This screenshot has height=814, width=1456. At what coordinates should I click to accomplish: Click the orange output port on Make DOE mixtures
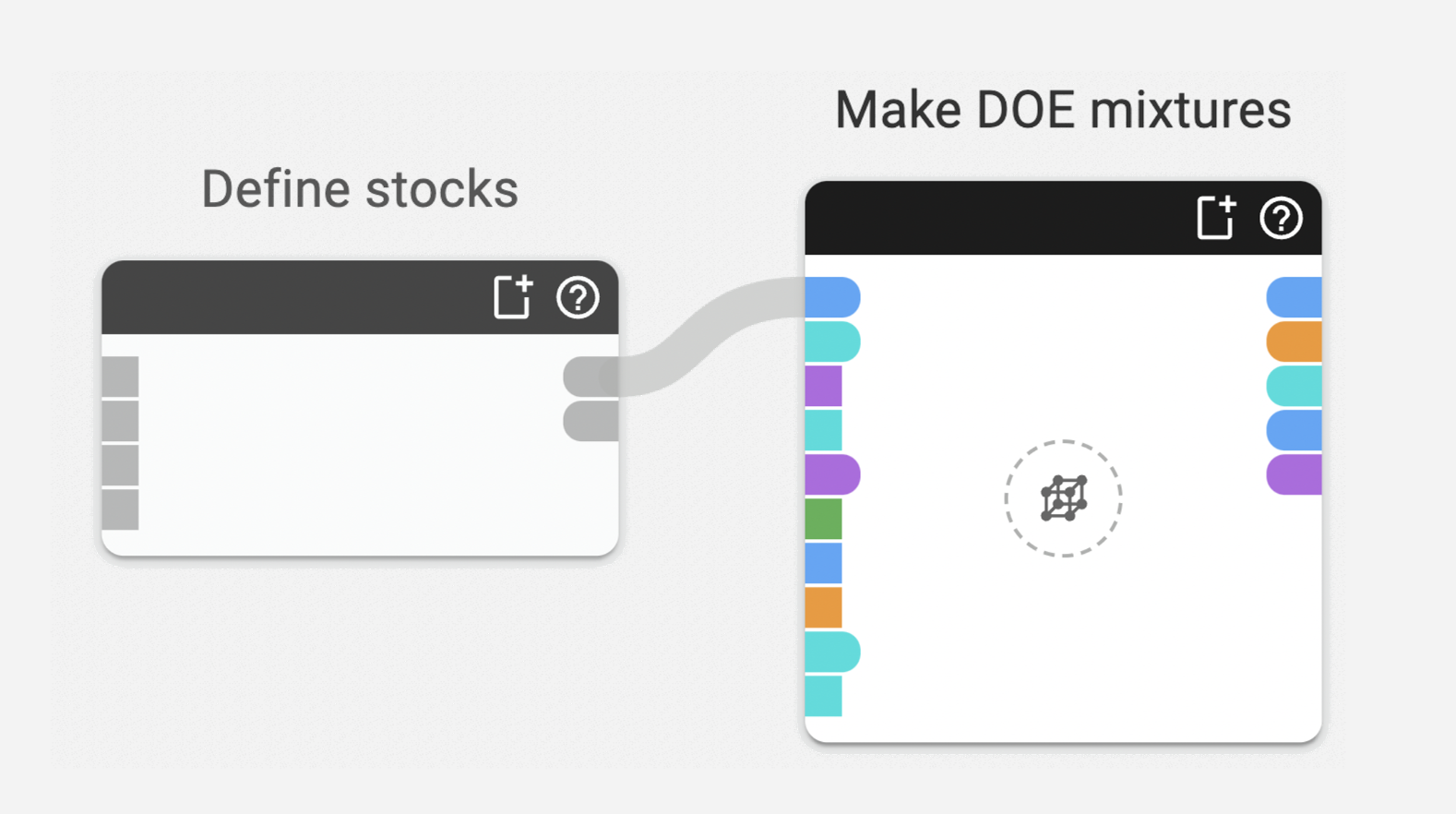[1294, 342]
